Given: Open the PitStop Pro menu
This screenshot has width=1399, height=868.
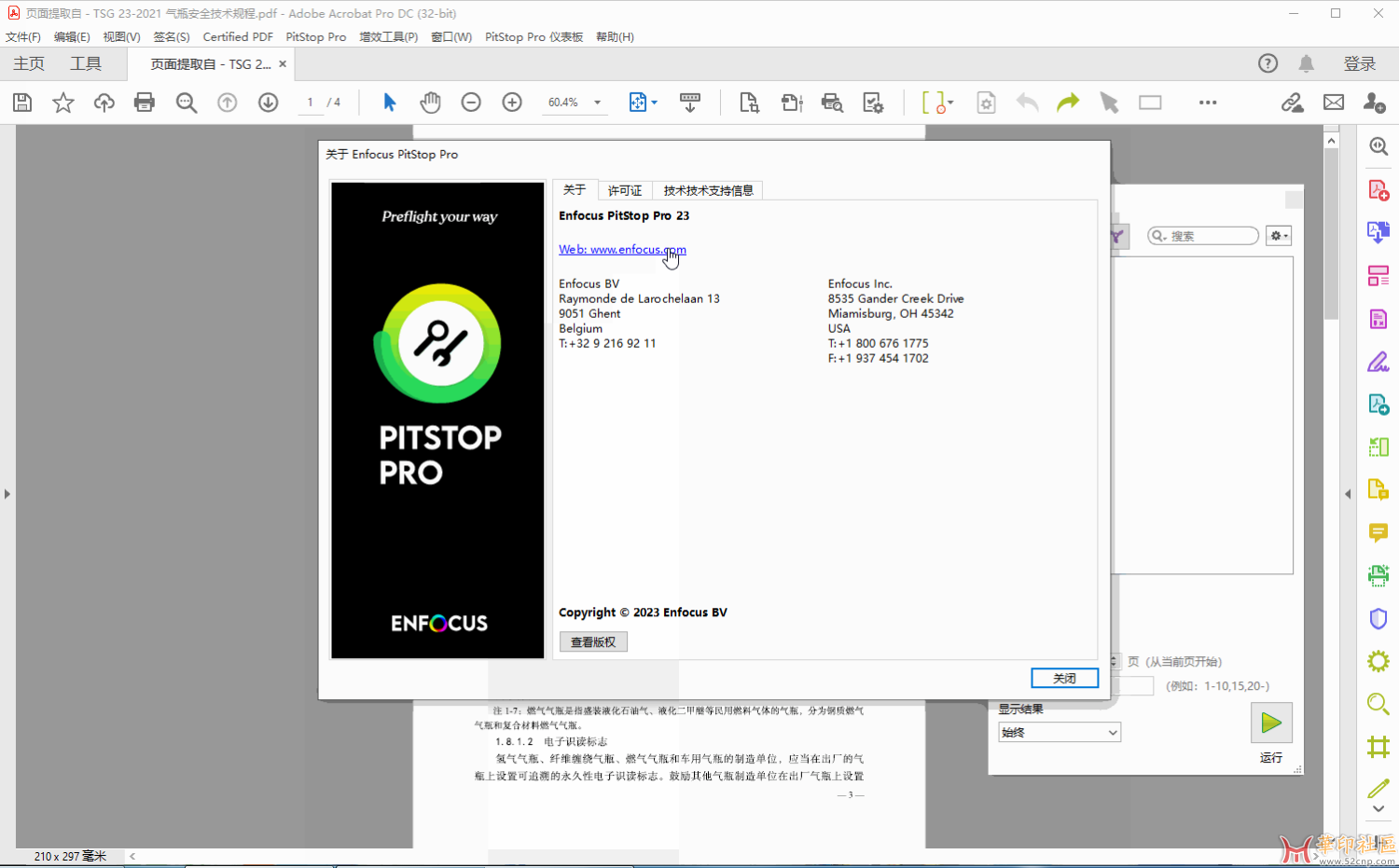Looking at the screenshot, I should pos(316,37).
